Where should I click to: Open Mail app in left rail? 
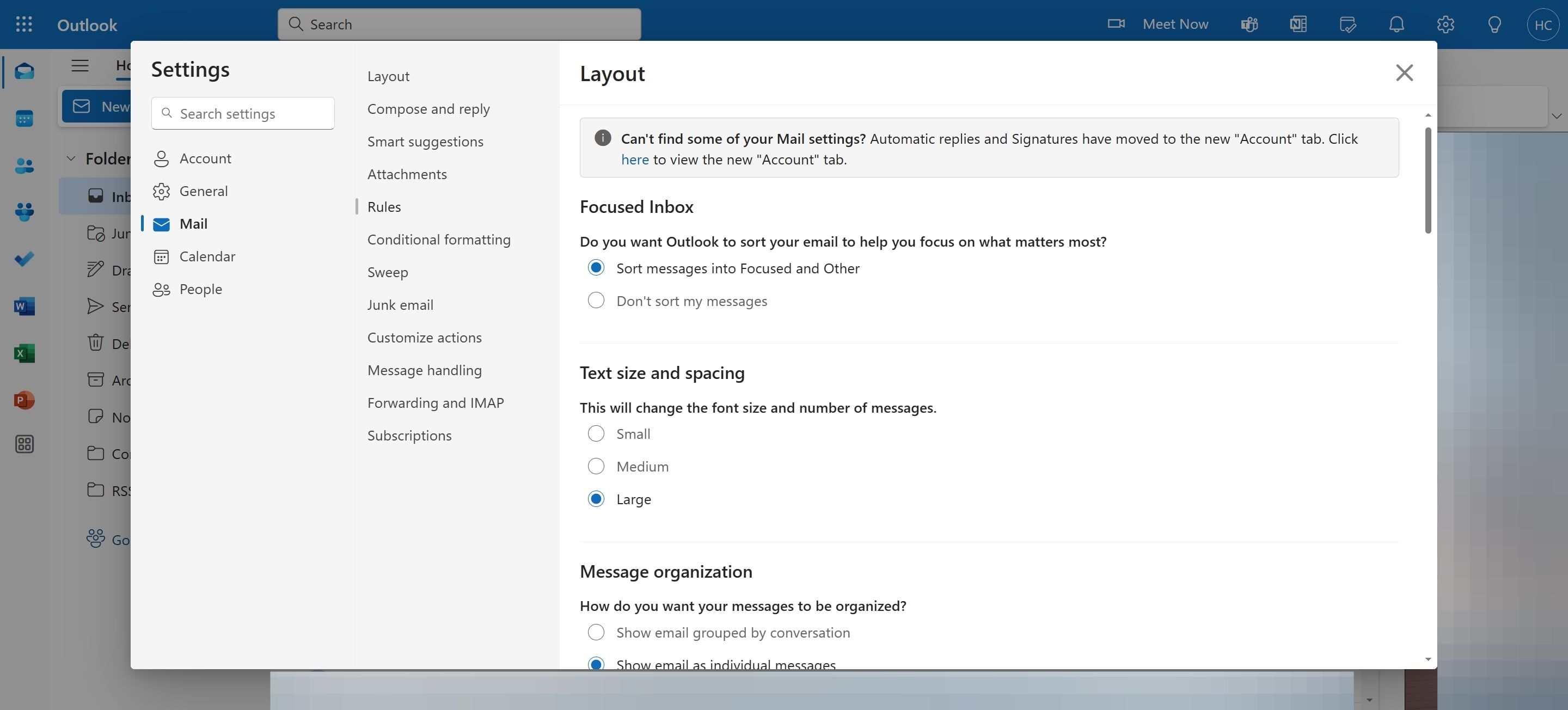pyautogui.click(x=24, y=71)
